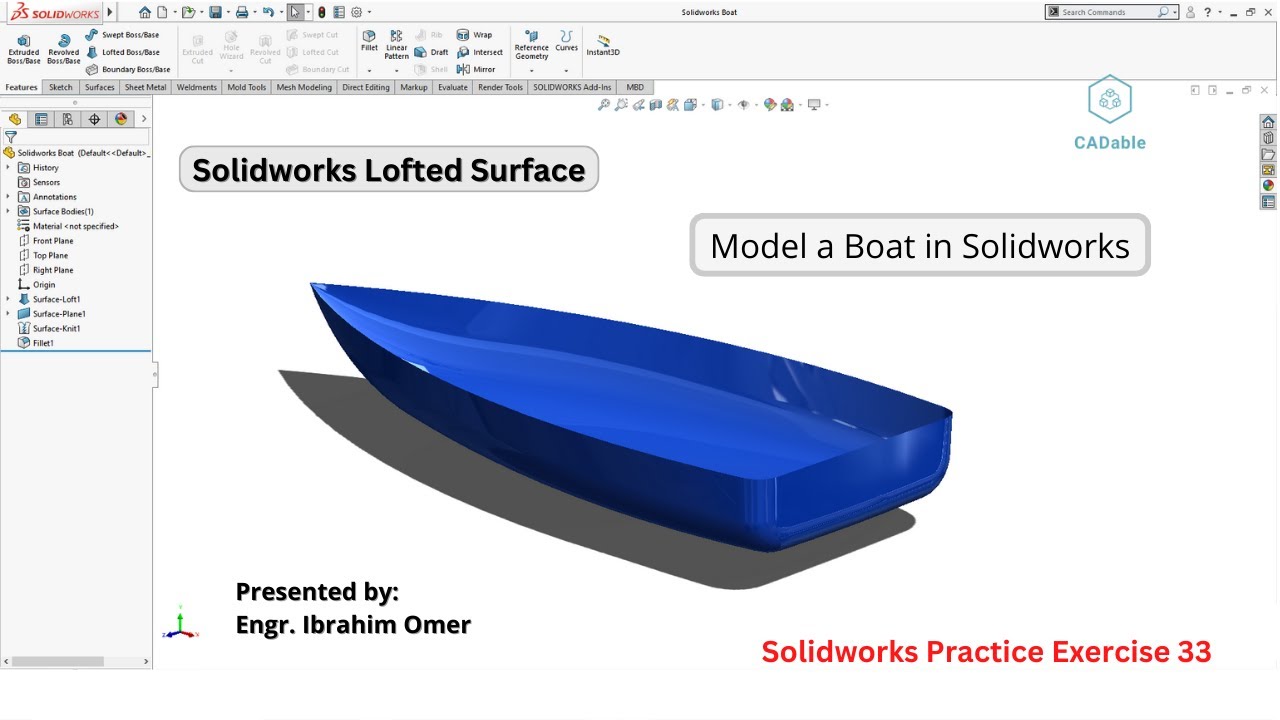This screenshot has width=1280, height=720.
Task: Click the Select cursor tool
Action: 295,12
